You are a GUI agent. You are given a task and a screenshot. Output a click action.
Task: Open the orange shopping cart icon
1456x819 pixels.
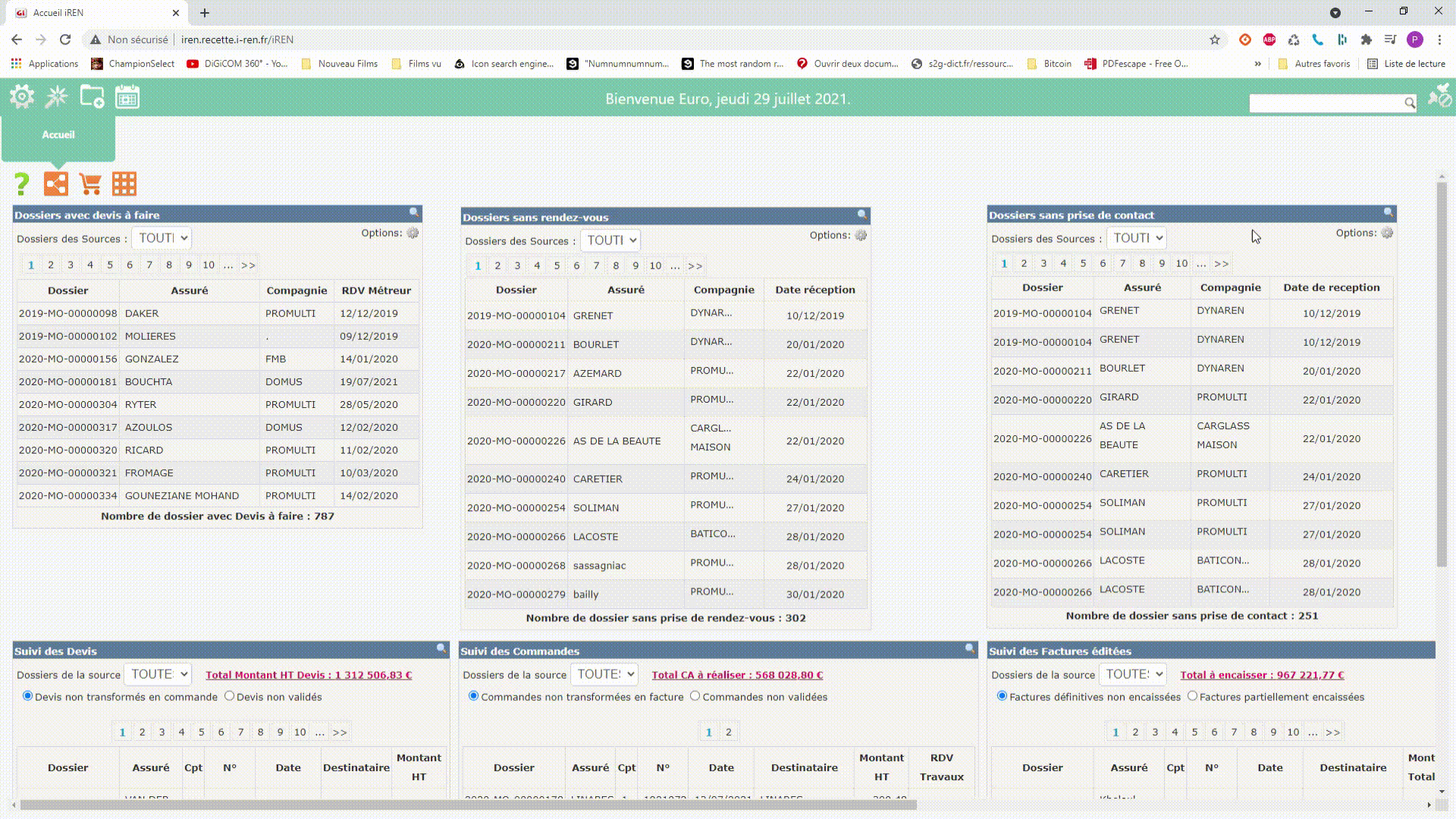90,184
